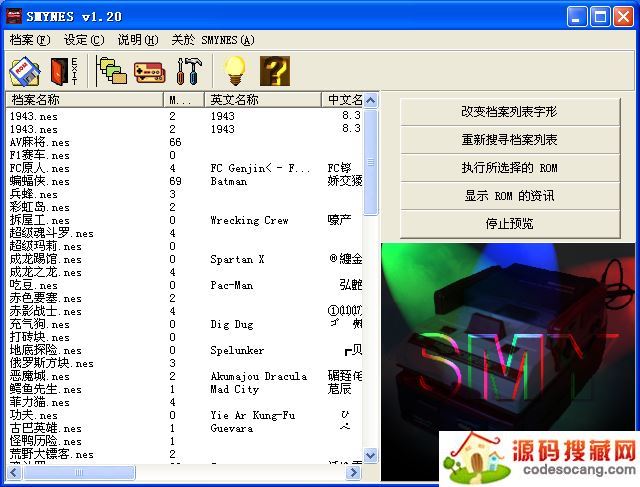The height and width of the screenshot is (487, 640).
Task: Click the folders directory icon in toolbar
Action: 111,71
